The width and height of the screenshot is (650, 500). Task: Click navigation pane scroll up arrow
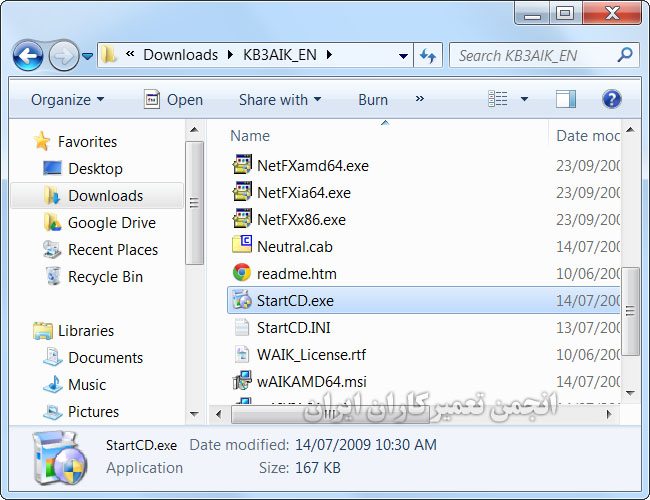coord(194,130)
